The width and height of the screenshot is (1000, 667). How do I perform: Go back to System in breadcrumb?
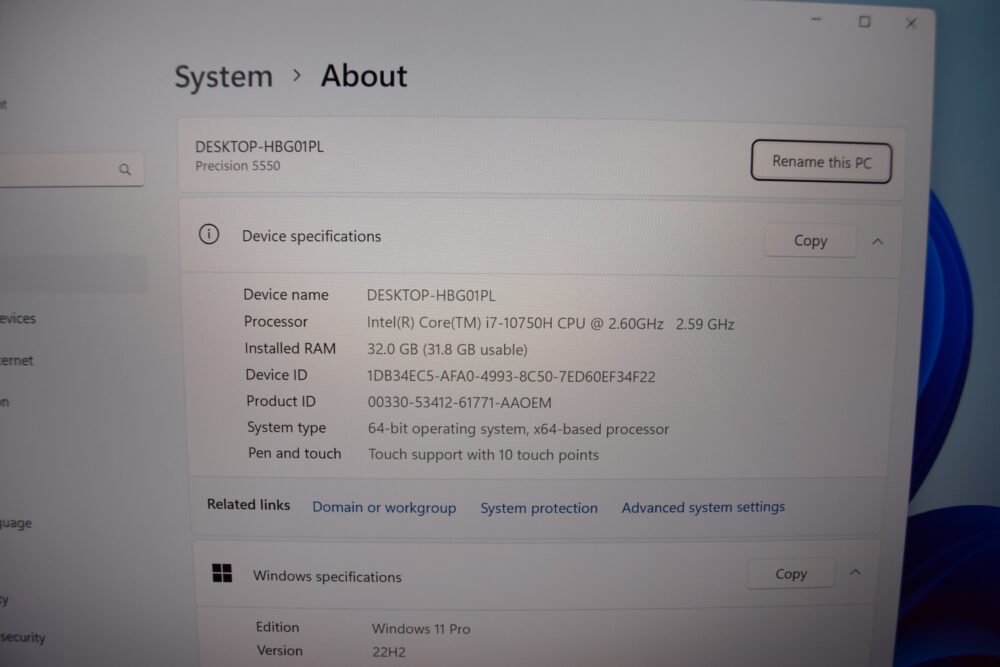click(223, 77)
